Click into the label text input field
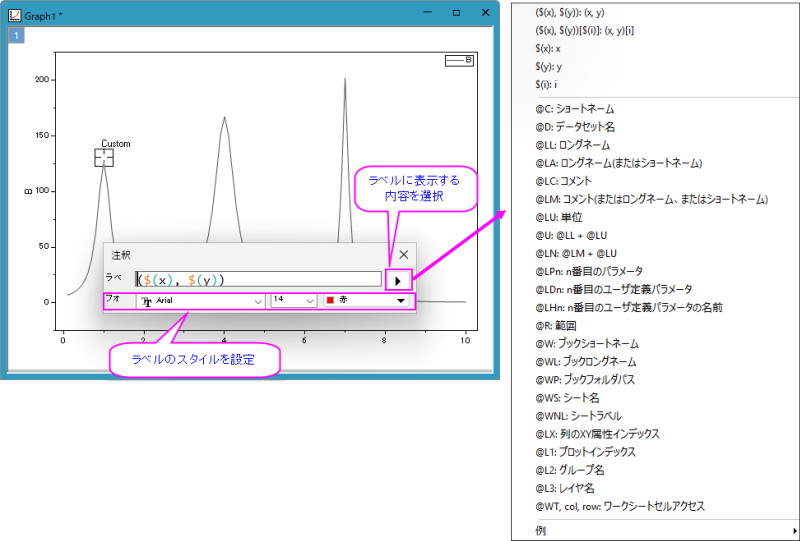The image size is (800, 541). 259,279
